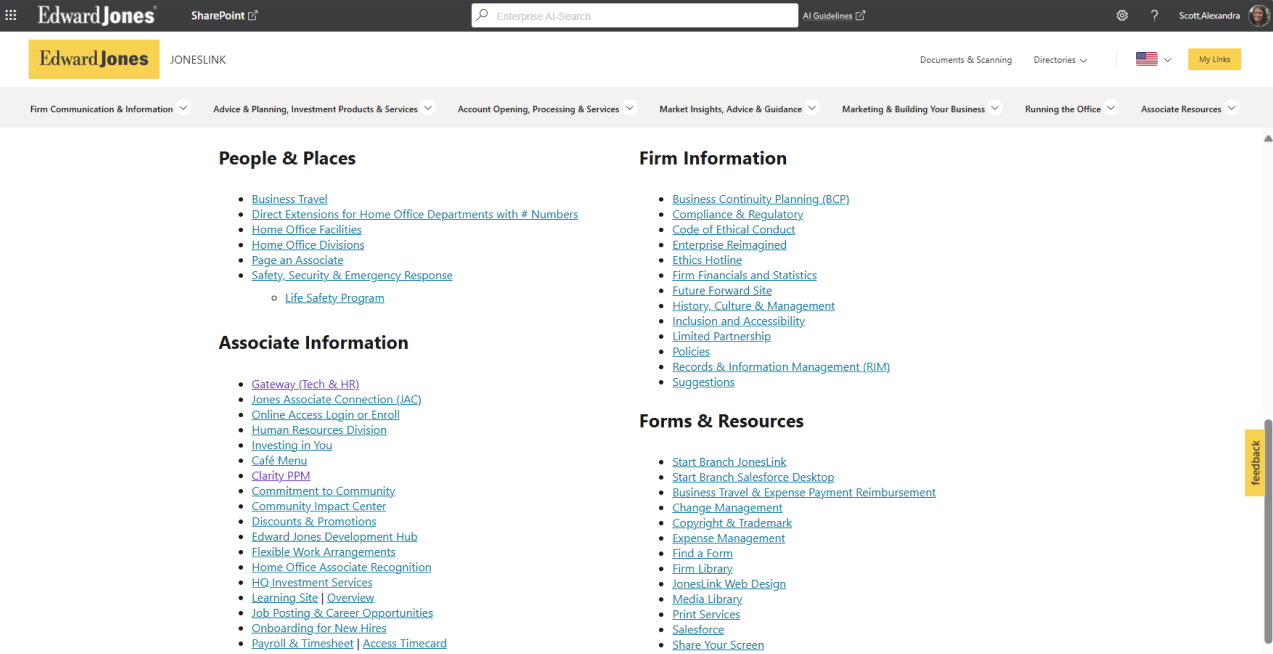Expand Marketing & Building Your Business chevron
Viewport: 1273px width, 654px height.
coord(995,108)
